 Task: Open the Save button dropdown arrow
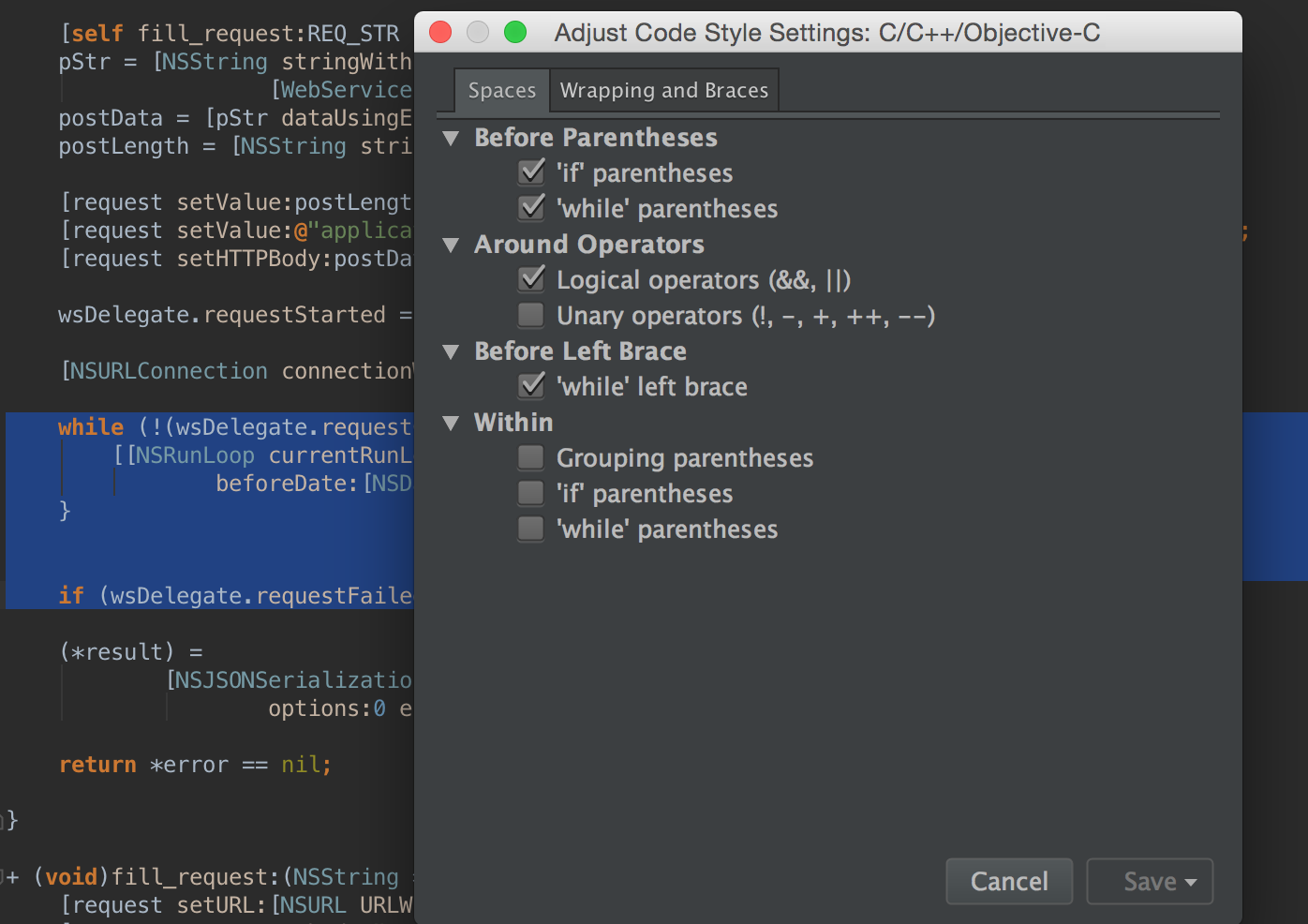[1192, 881]
